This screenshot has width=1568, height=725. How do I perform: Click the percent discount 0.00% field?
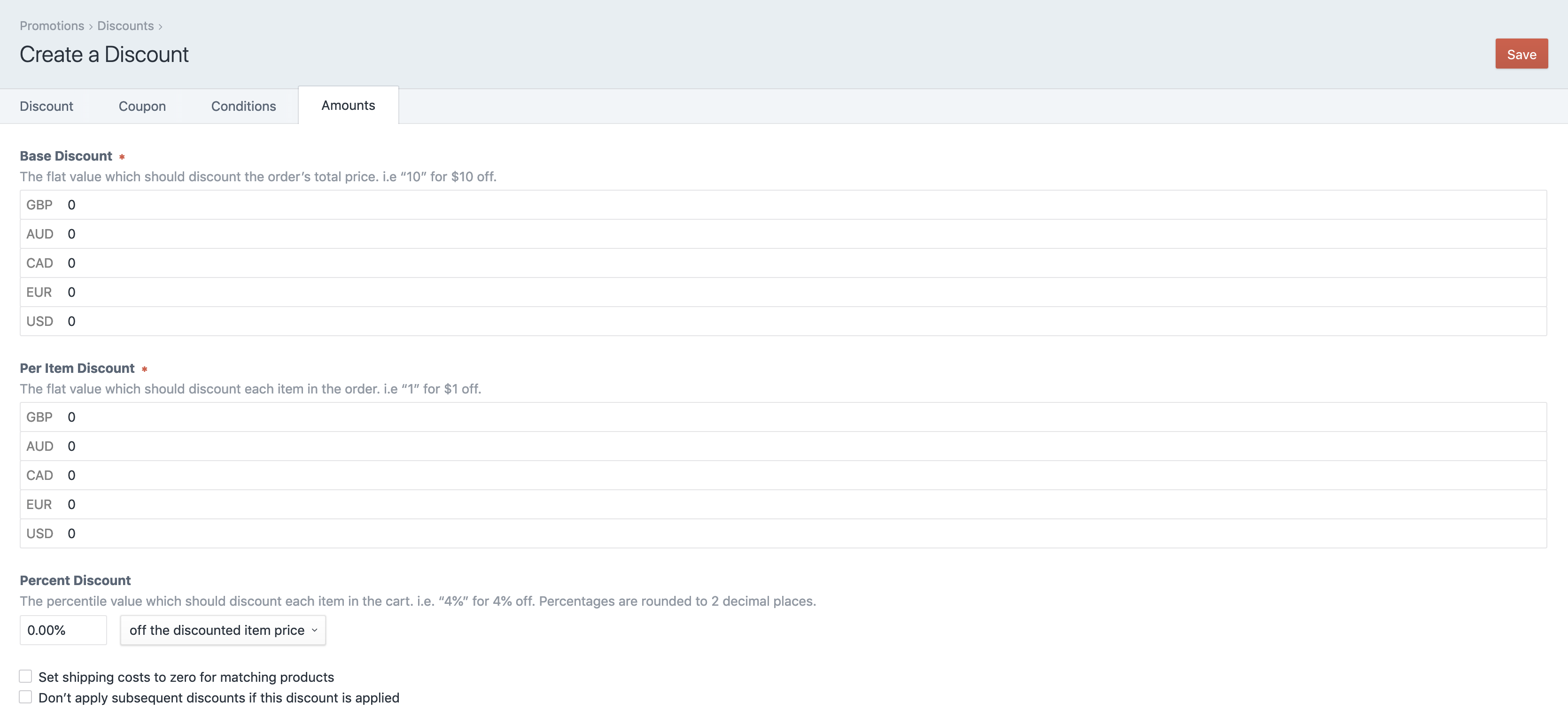(62, 630)
